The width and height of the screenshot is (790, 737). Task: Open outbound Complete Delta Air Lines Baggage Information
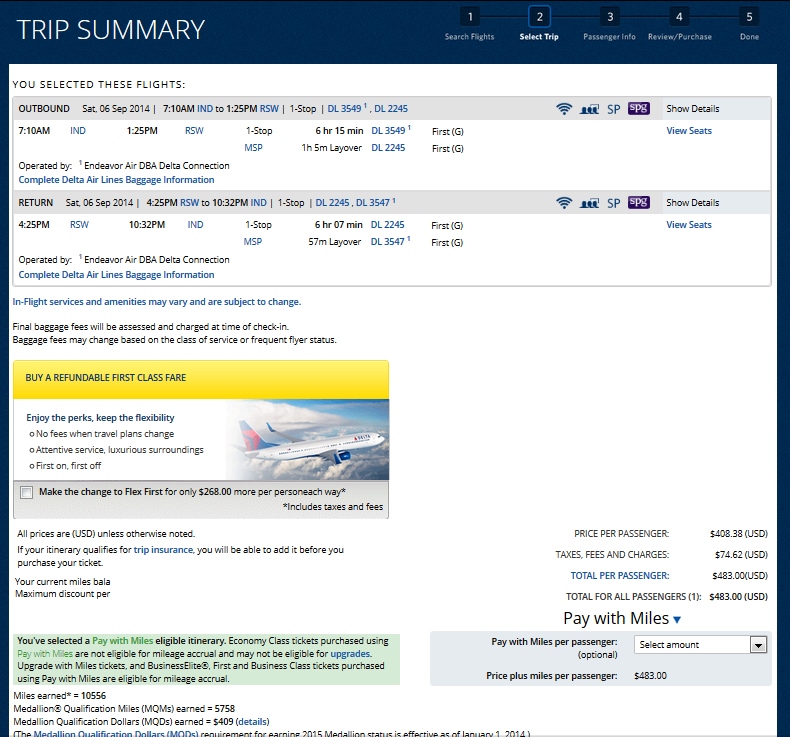click(x=116, y=180)
